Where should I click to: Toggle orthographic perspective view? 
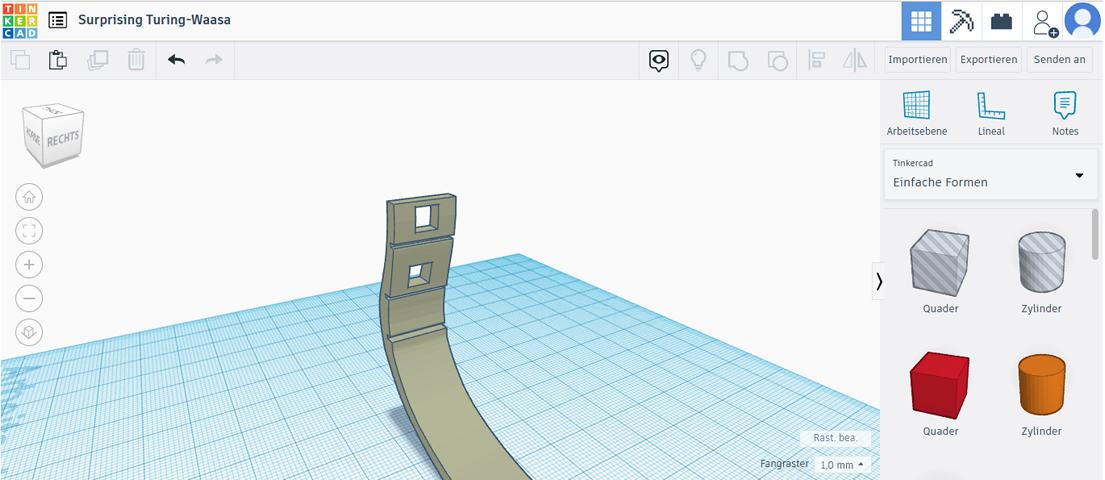29,332
